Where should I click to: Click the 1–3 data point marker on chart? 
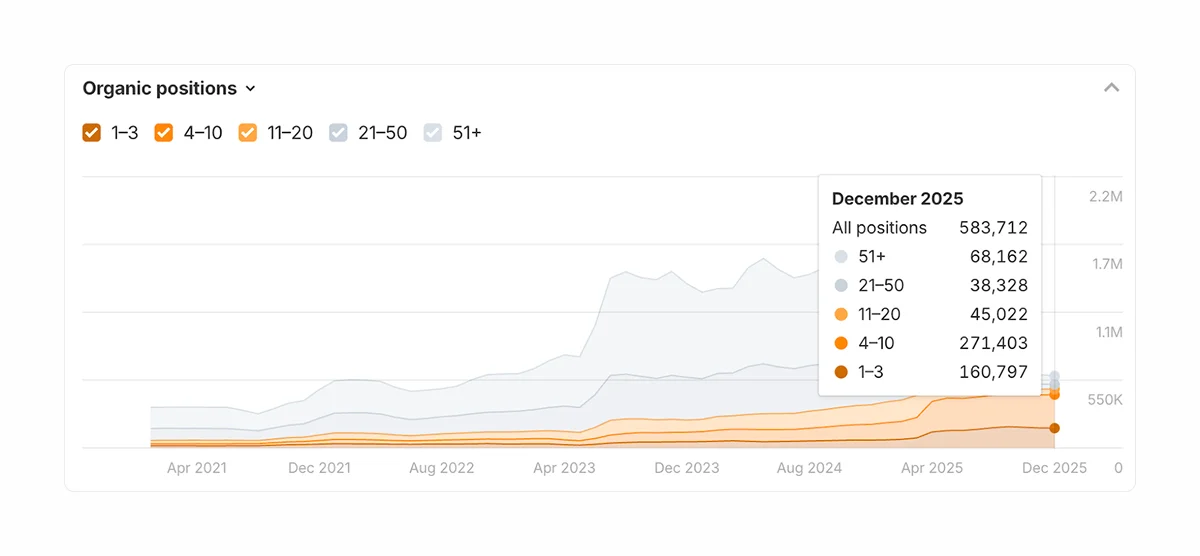click(1054, 428)
